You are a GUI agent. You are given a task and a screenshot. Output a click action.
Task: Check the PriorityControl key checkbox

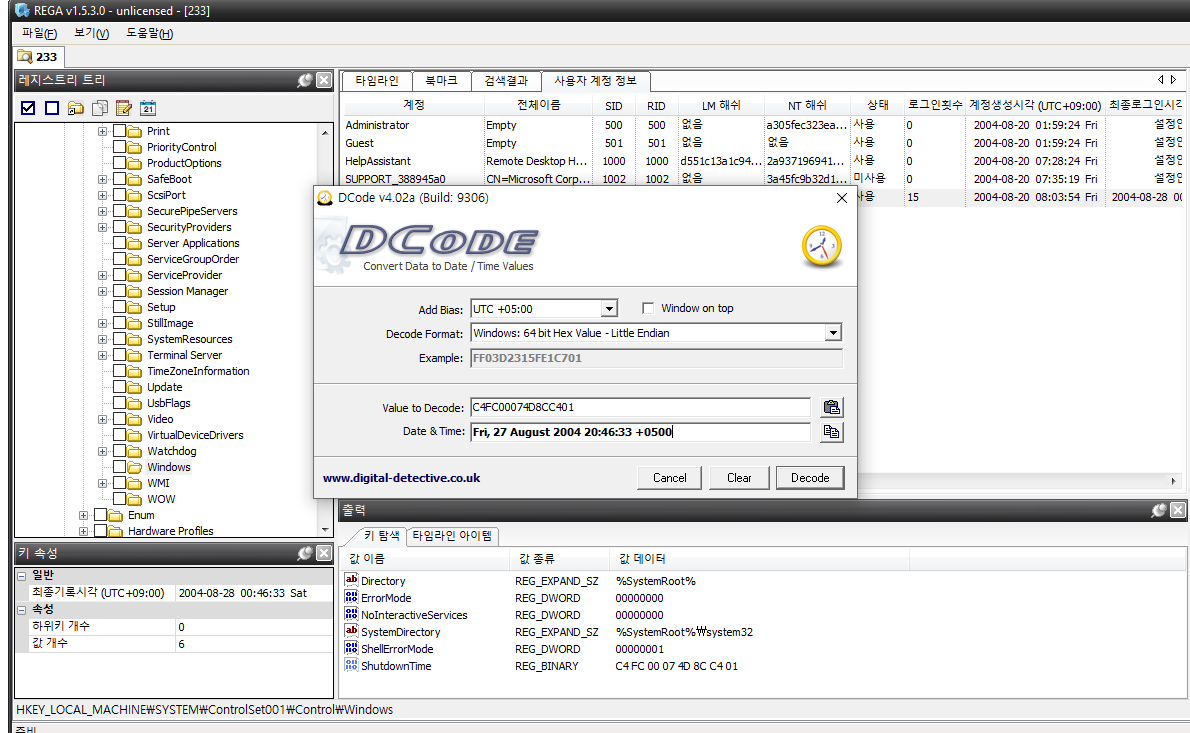point(119,146)
